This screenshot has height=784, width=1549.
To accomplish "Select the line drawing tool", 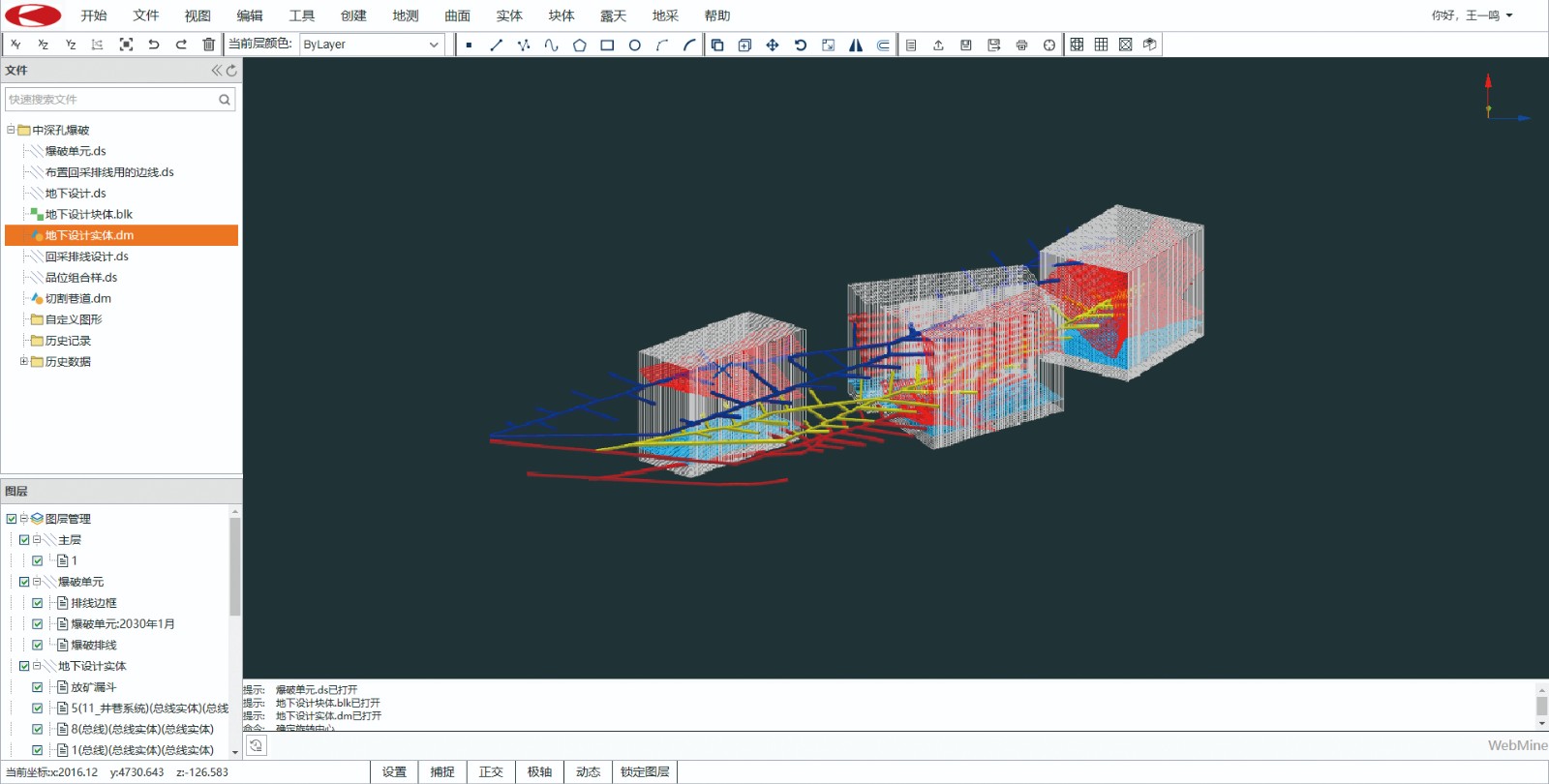I will tap(496, 45).
